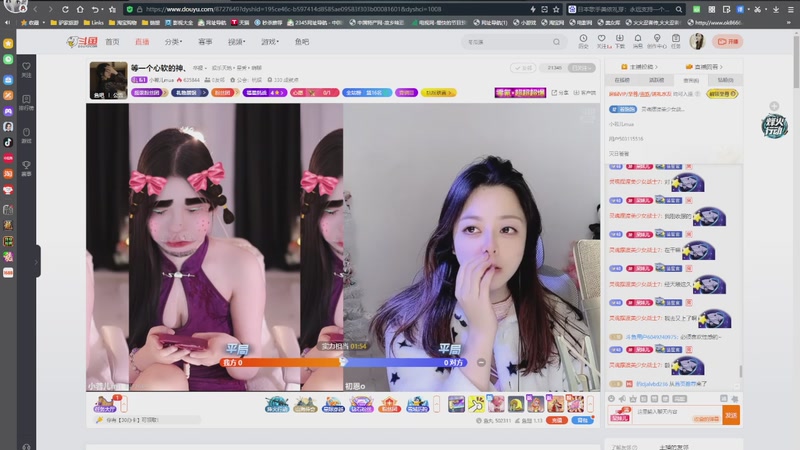Click the blue 背包 backpack button

[x=582, y=420]
